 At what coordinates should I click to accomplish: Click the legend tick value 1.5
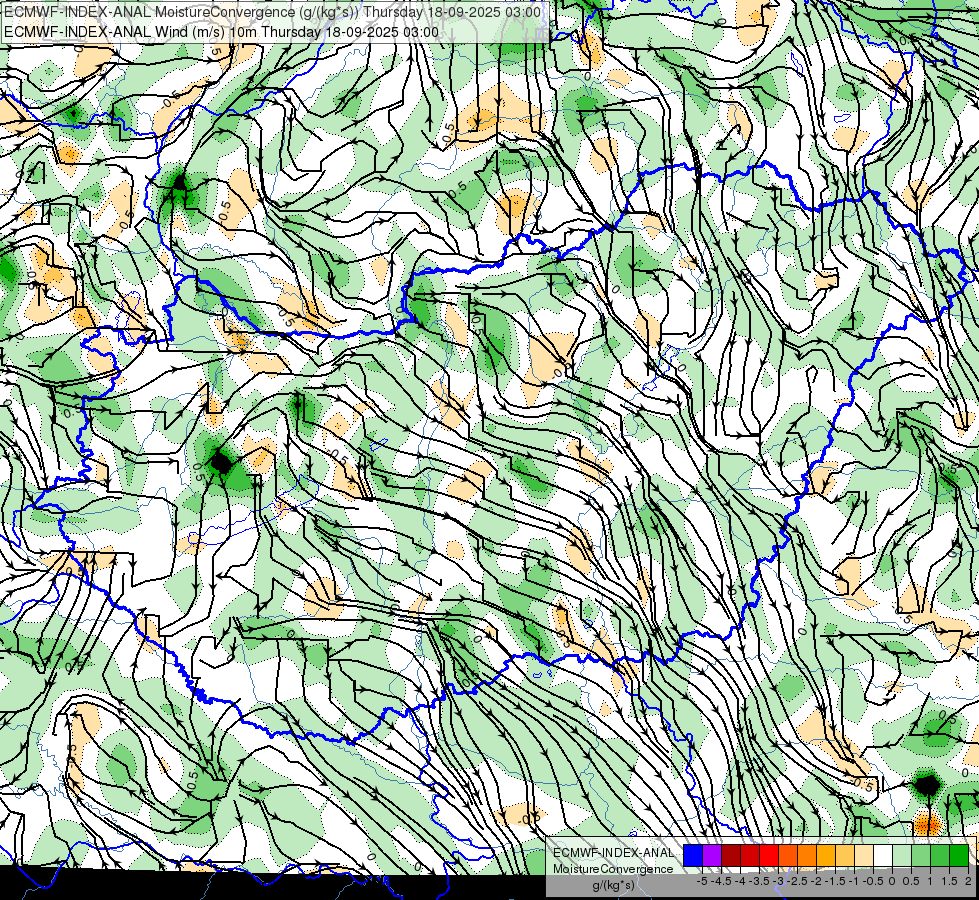click(x=949, y=881)
